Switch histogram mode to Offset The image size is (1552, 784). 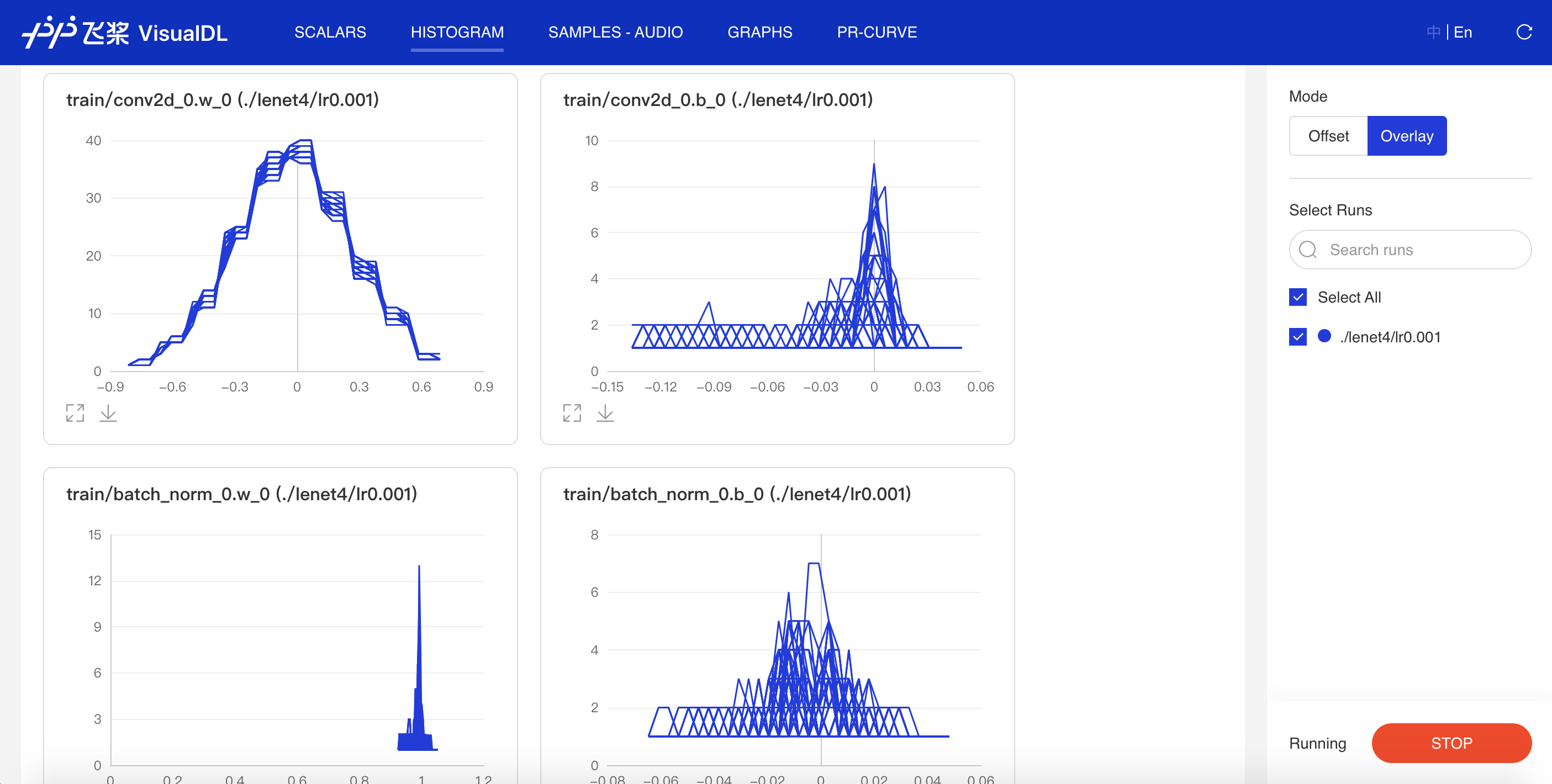pos(1328,136)
